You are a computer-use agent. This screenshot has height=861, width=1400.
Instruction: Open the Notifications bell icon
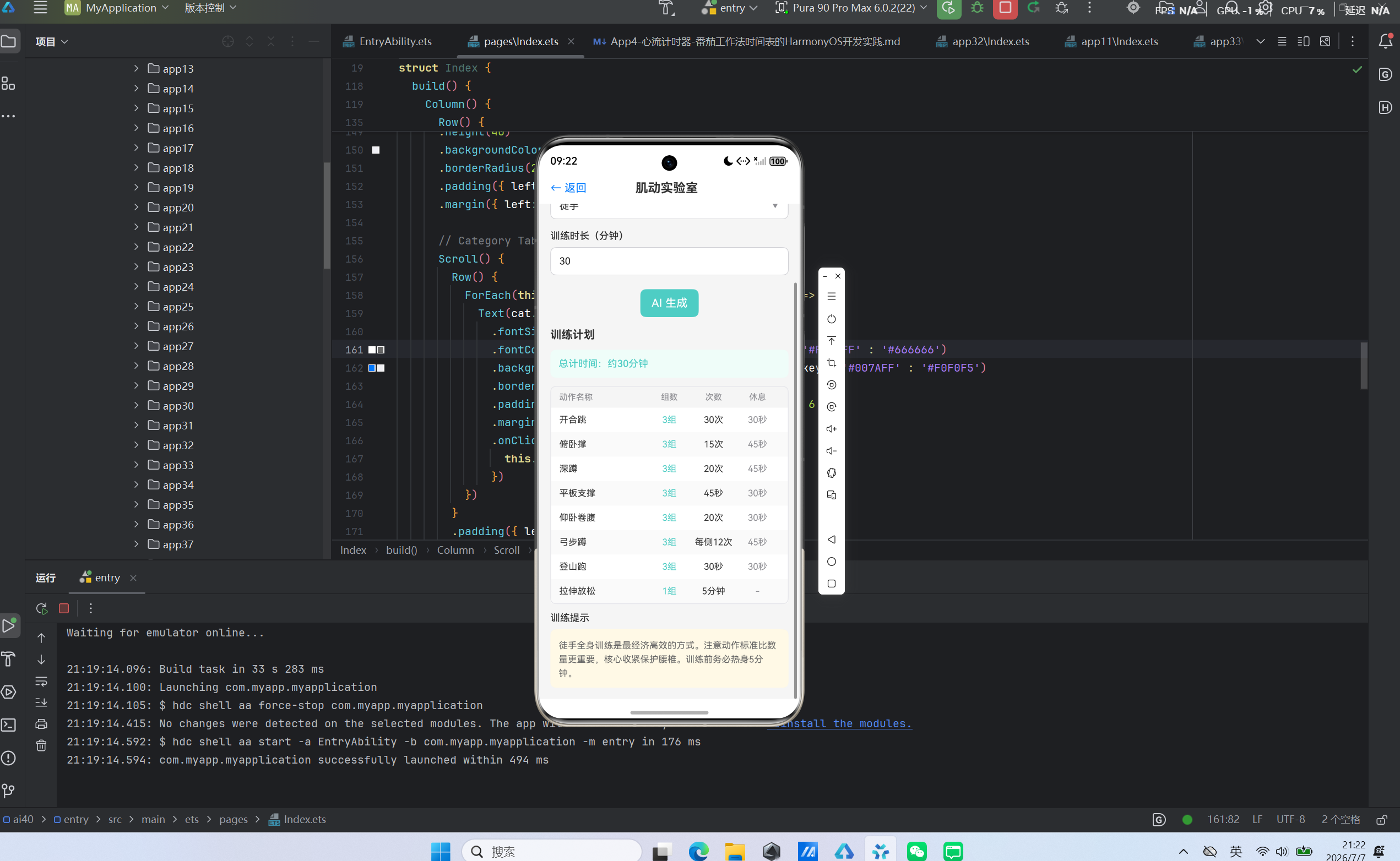[x=1385, y=41]
